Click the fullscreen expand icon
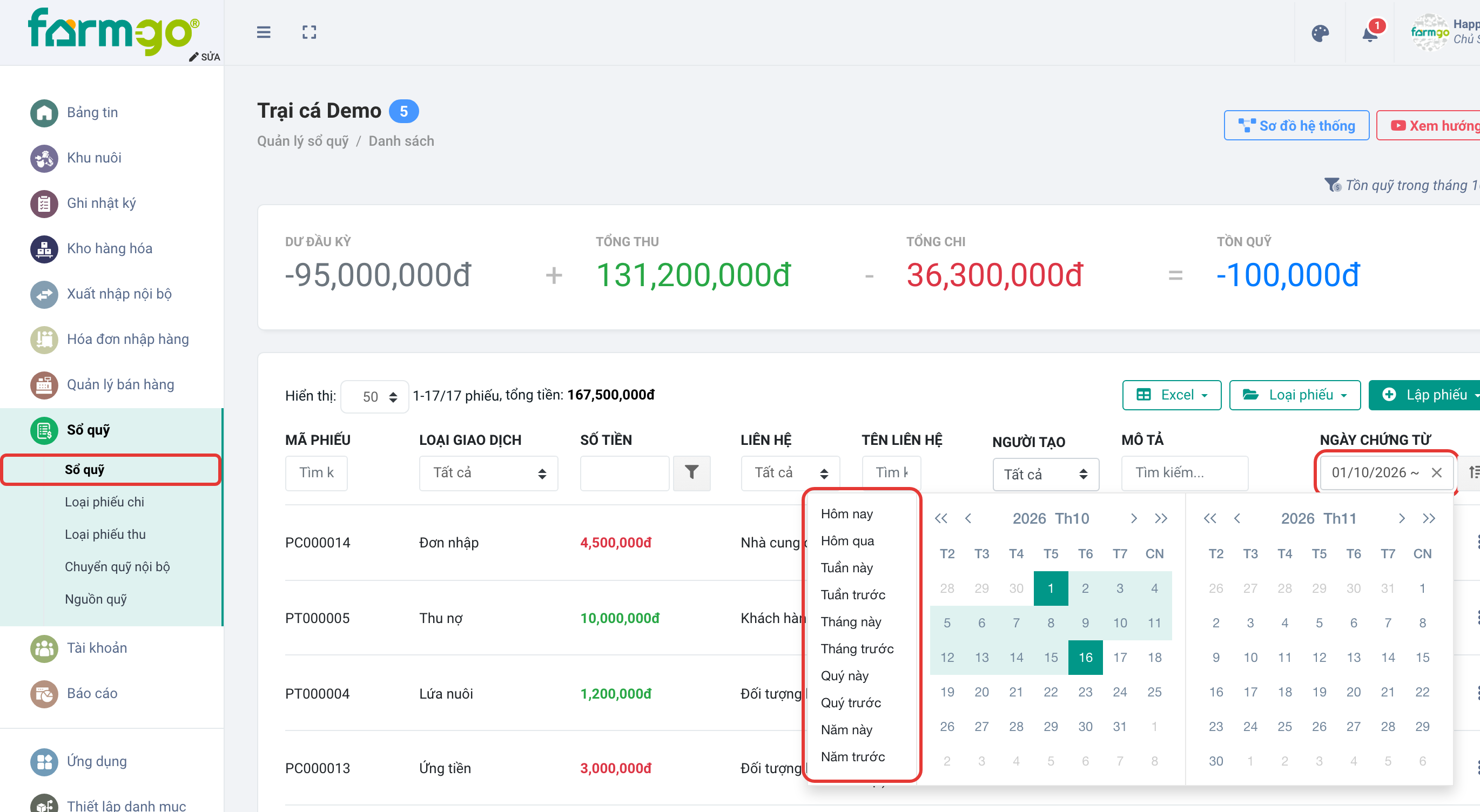1480x812 pixels. click(x=309, y=32)
